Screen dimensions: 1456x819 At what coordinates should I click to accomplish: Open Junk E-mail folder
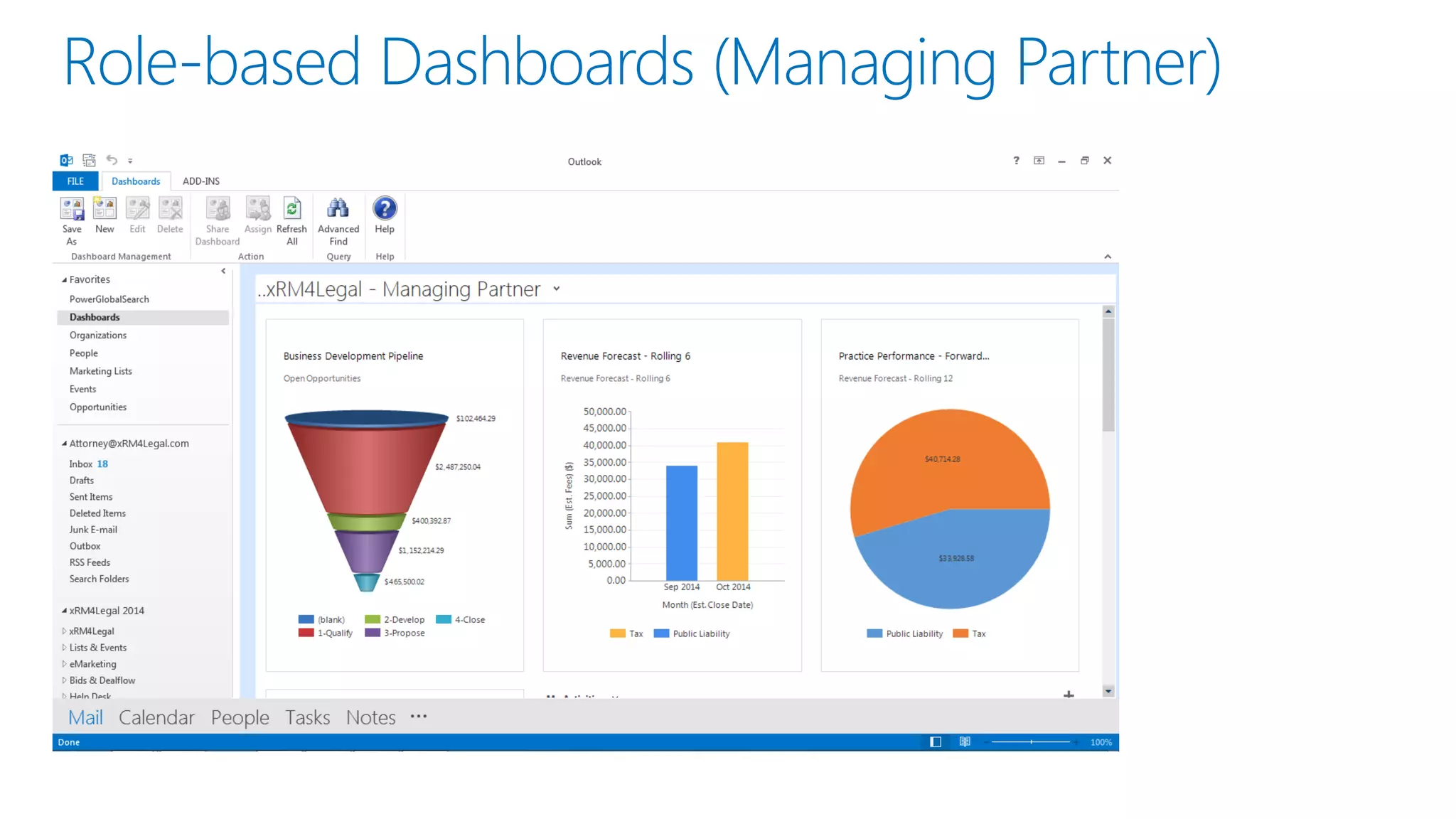93,530
